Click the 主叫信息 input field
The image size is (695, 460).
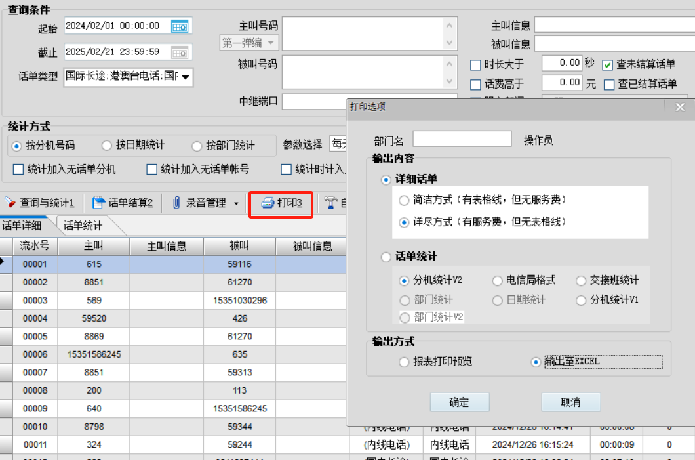point(614,25)
